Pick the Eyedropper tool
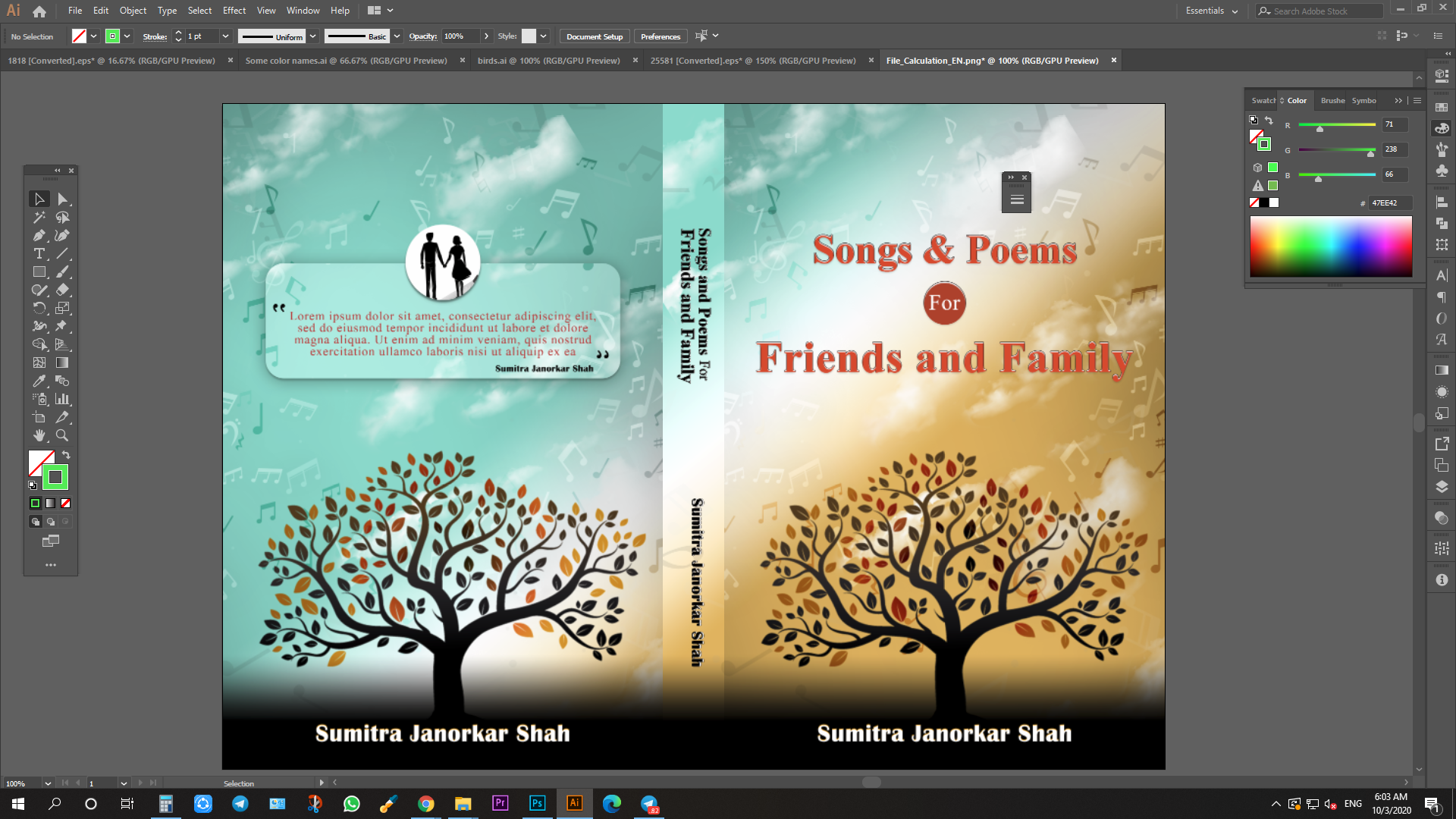Viewport: 1456px width, 819px height. [x=39, y=381]
